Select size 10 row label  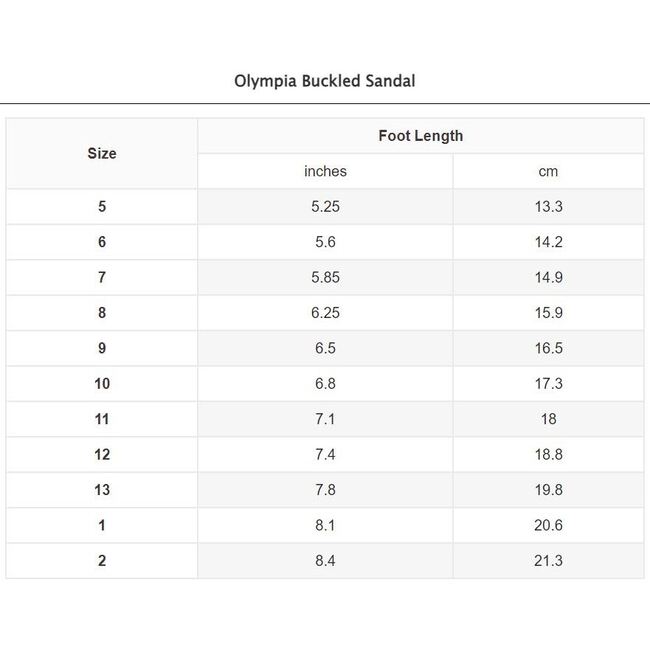(102, 384)
